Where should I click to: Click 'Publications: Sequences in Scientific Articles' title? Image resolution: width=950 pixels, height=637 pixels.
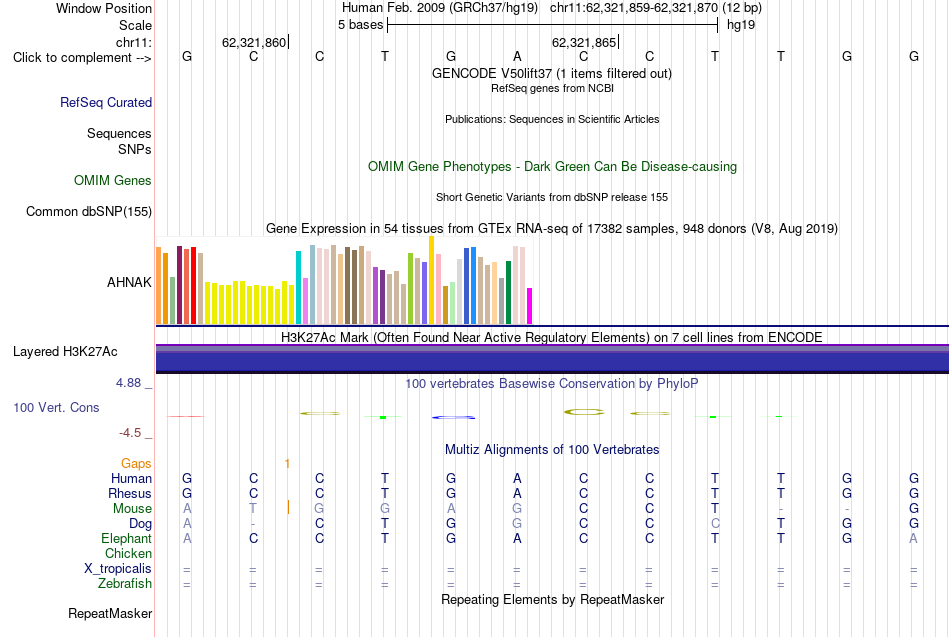coord(552,119)
